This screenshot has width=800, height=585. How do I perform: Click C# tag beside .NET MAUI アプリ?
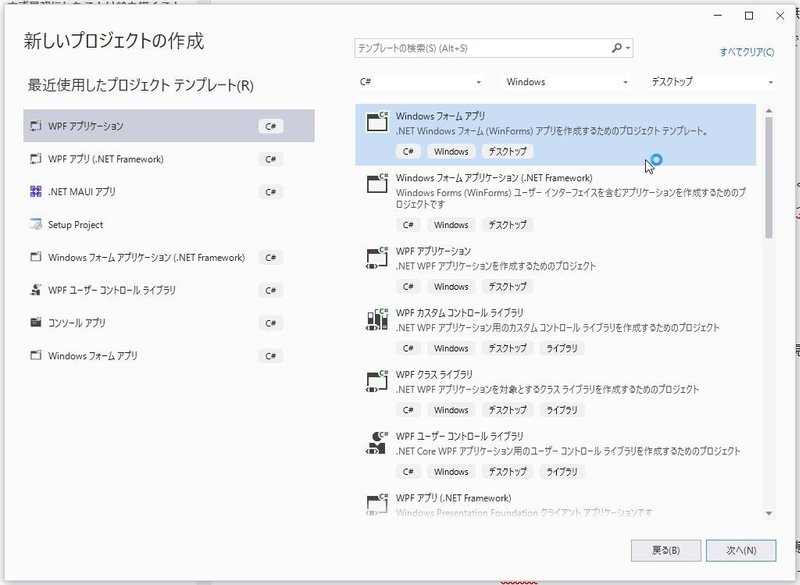[x=270, y=192]
